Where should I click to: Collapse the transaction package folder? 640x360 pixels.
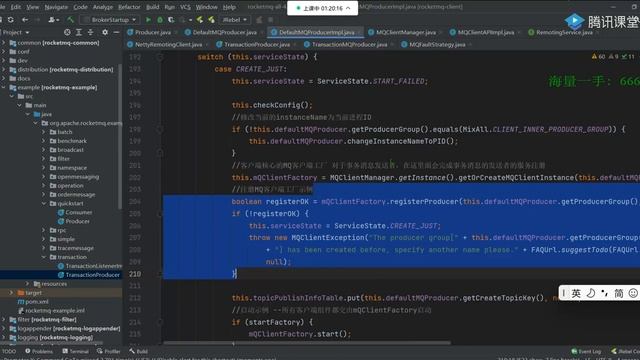click(x=44, y=257)
